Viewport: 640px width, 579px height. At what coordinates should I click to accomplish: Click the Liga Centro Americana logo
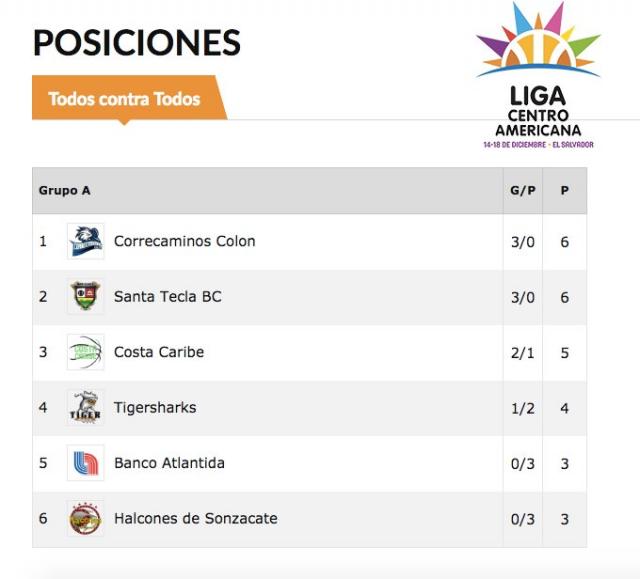(538, 76)
